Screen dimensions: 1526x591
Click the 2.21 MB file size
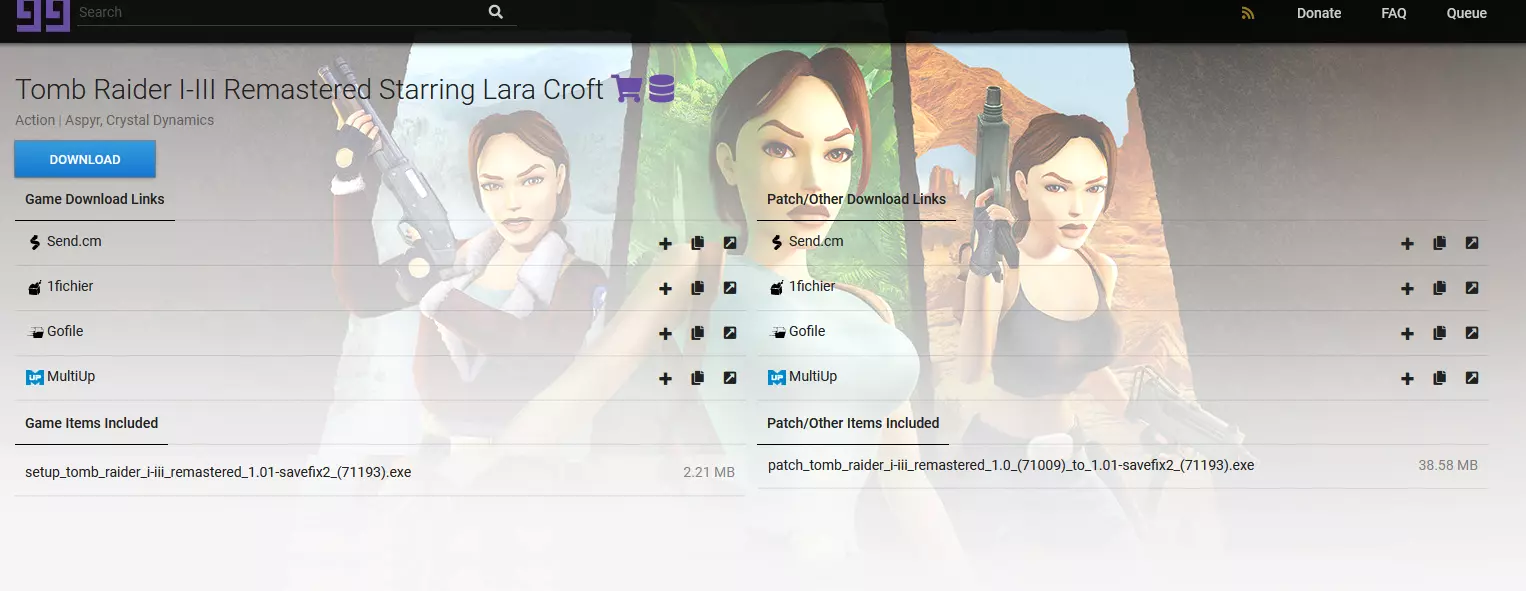click(709, 472)
